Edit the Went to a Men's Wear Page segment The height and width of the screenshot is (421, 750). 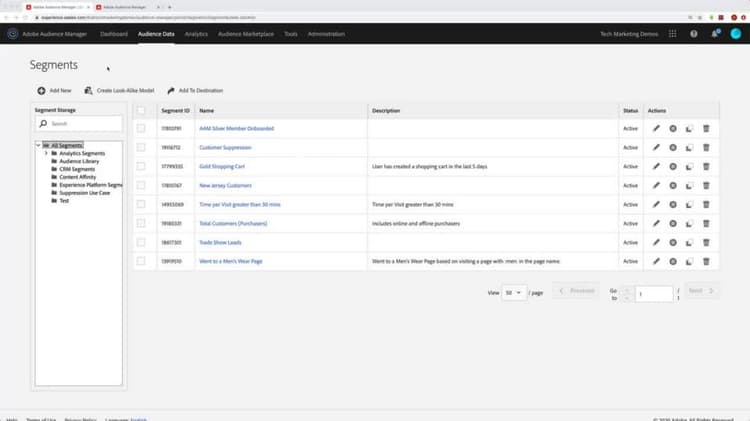(656, 261)
